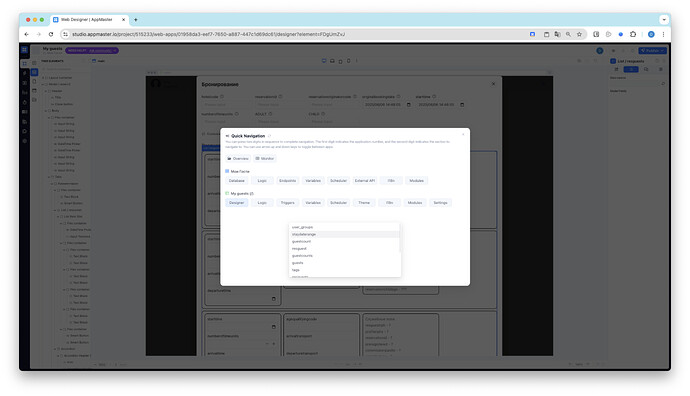The height and width of the screenshot is (396, 690).
Task: Bookmark this page with the star icon
Action: 580,34
